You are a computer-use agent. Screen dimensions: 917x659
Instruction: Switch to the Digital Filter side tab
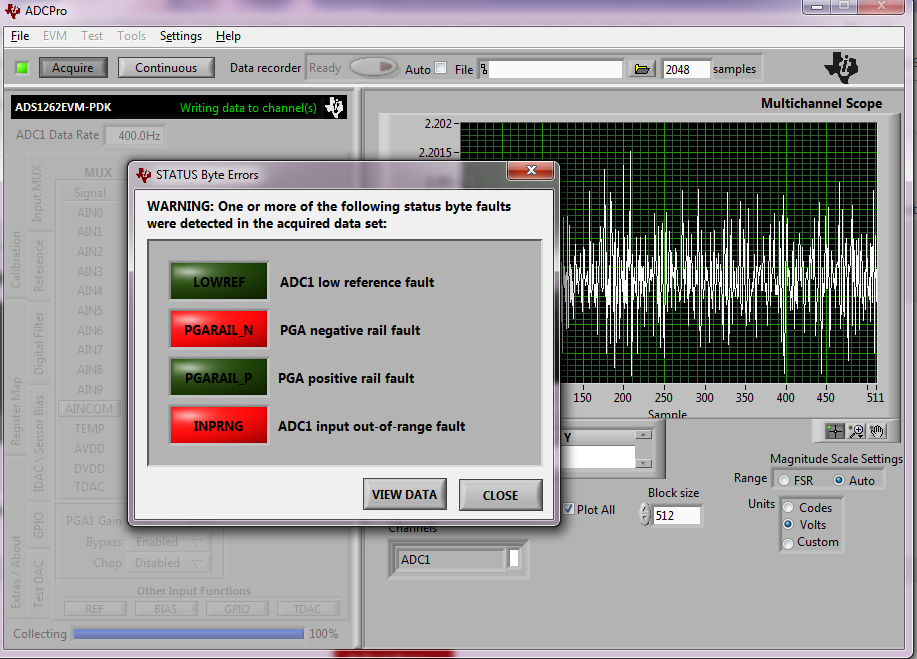tap(39, 343)
